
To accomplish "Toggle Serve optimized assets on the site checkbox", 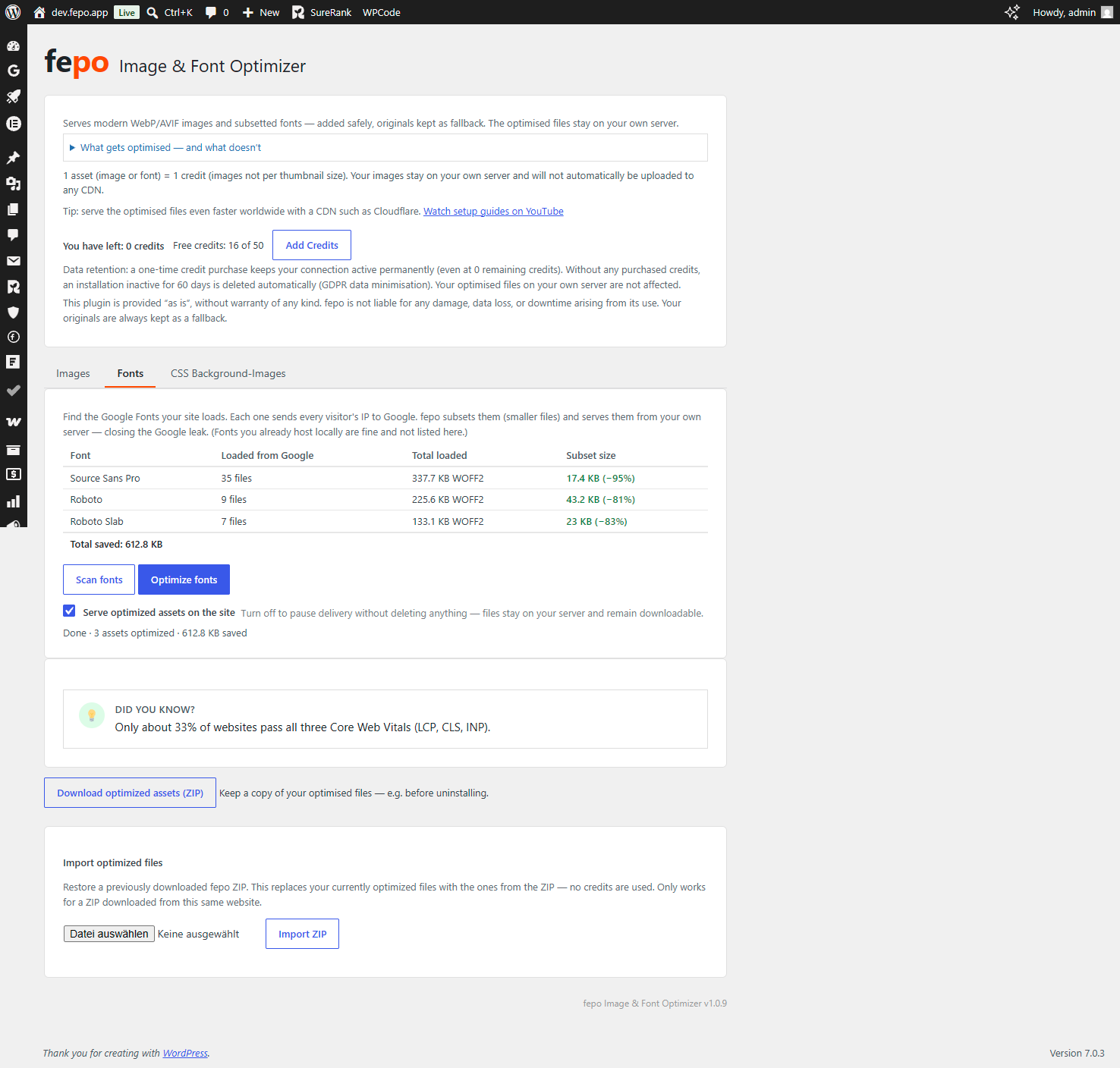I will (69, 611).
